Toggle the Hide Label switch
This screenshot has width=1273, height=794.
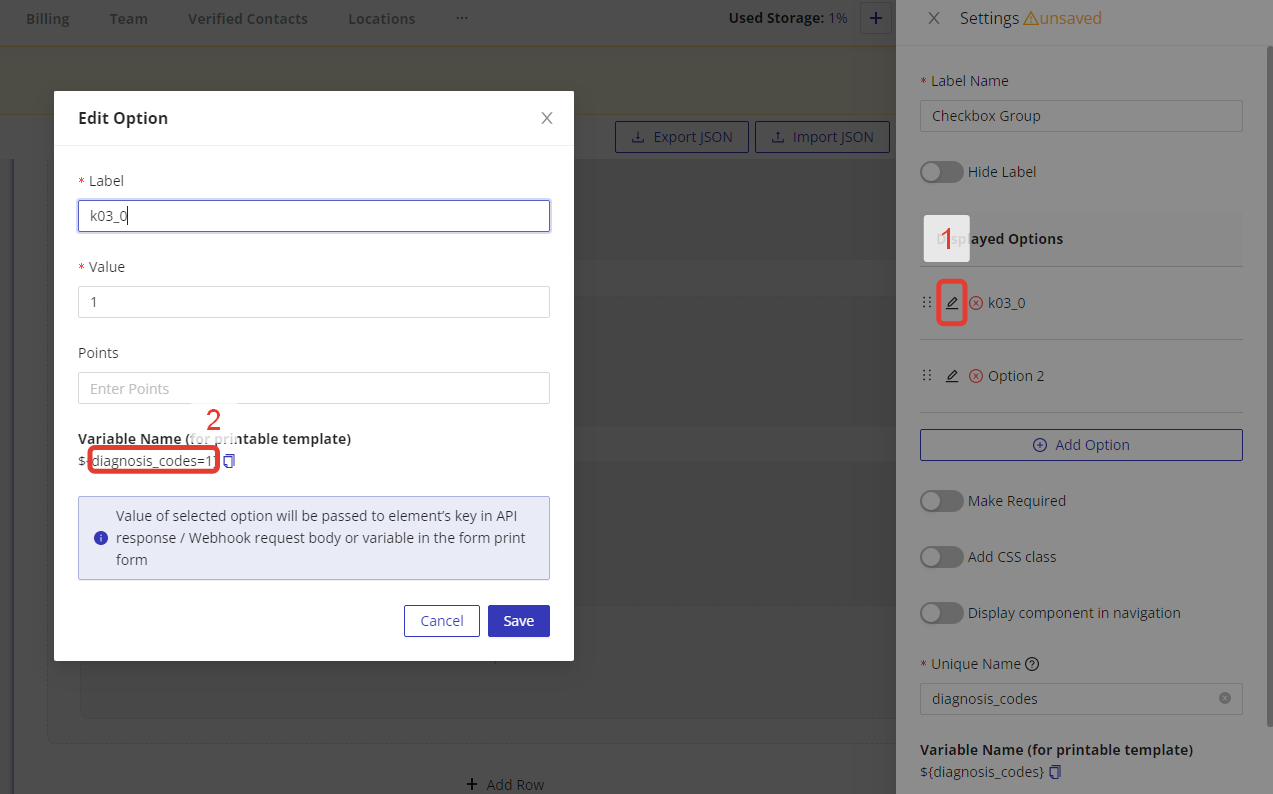click(941, 172)
